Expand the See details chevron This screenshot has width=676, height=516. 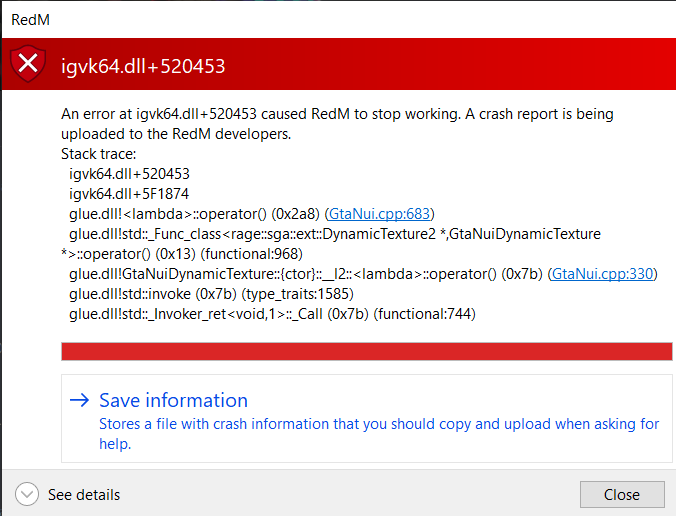pos(27,494)
